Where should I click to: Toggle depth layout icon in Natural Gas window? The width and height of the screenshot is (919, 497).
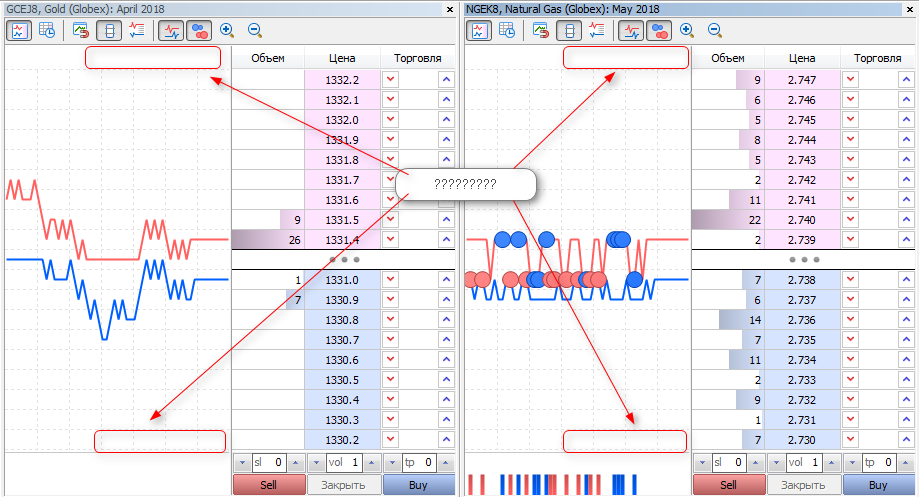569,30
